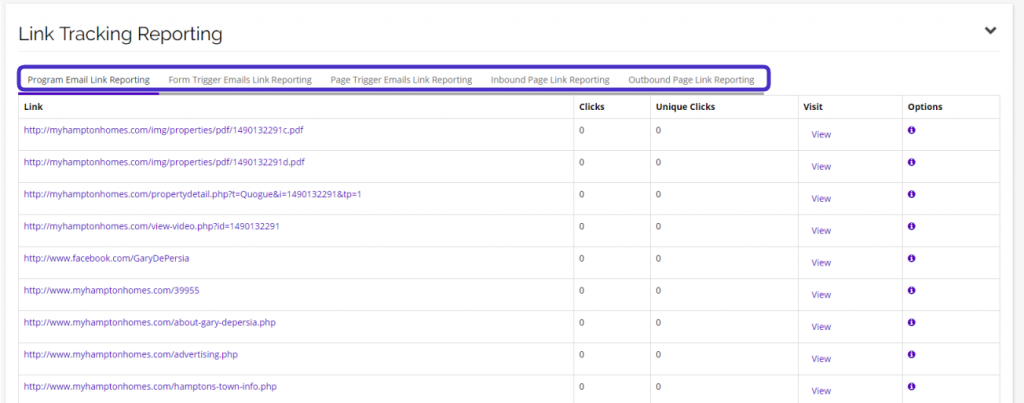Viewport: 1024px width, 403px height.
Task: Open the view-video.php link URL
Action: [x=152, y=226]
